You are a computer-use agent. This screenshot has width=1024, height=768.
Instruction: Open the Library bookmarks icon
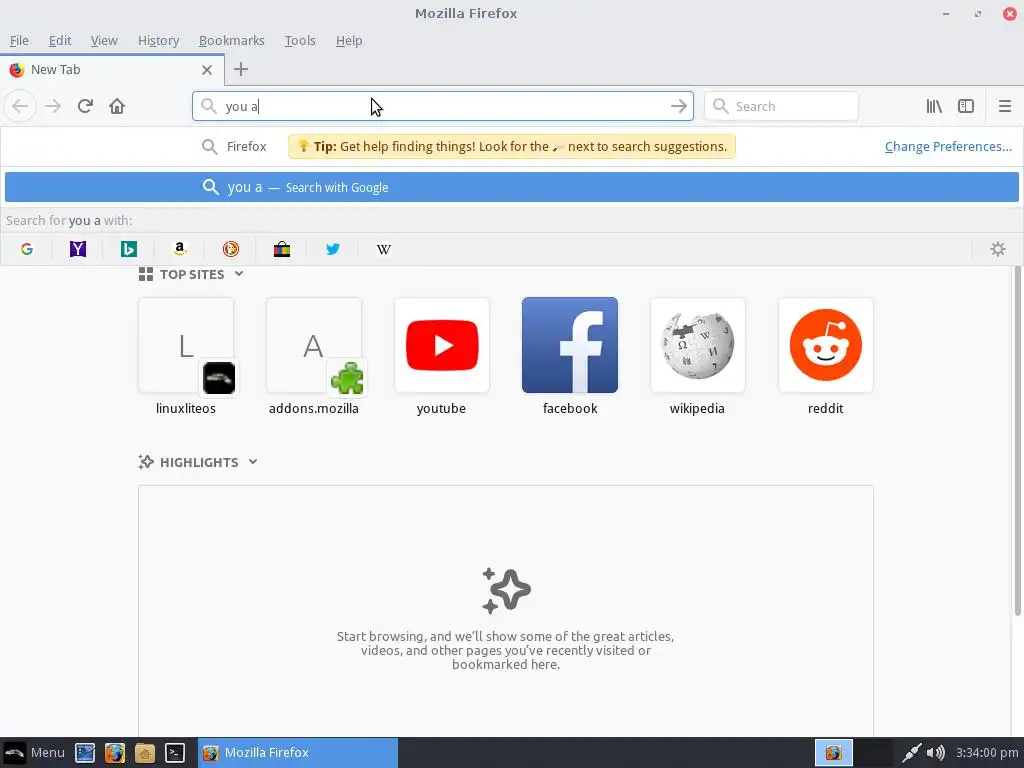tap(934, 106)
